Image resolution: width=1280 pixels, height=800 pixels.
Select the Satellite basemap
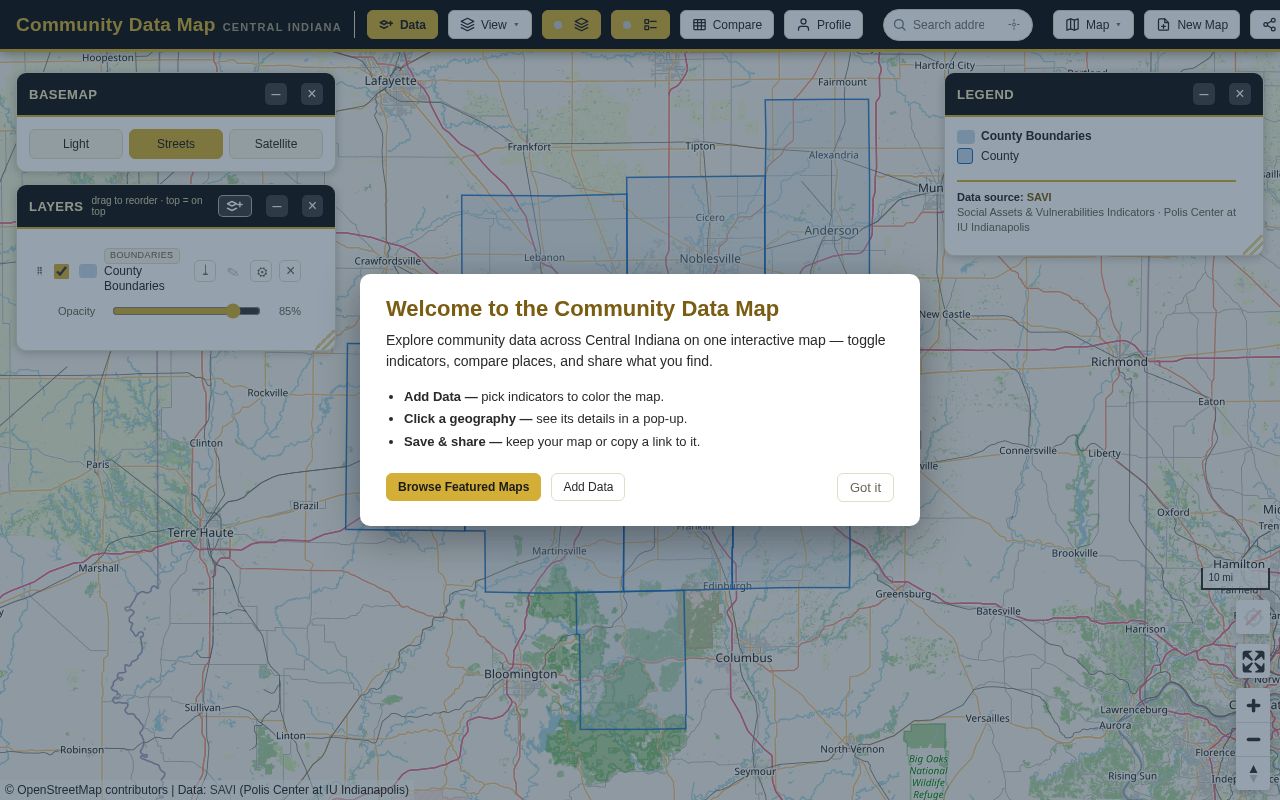pyautogui.click(x=276, y=144)
